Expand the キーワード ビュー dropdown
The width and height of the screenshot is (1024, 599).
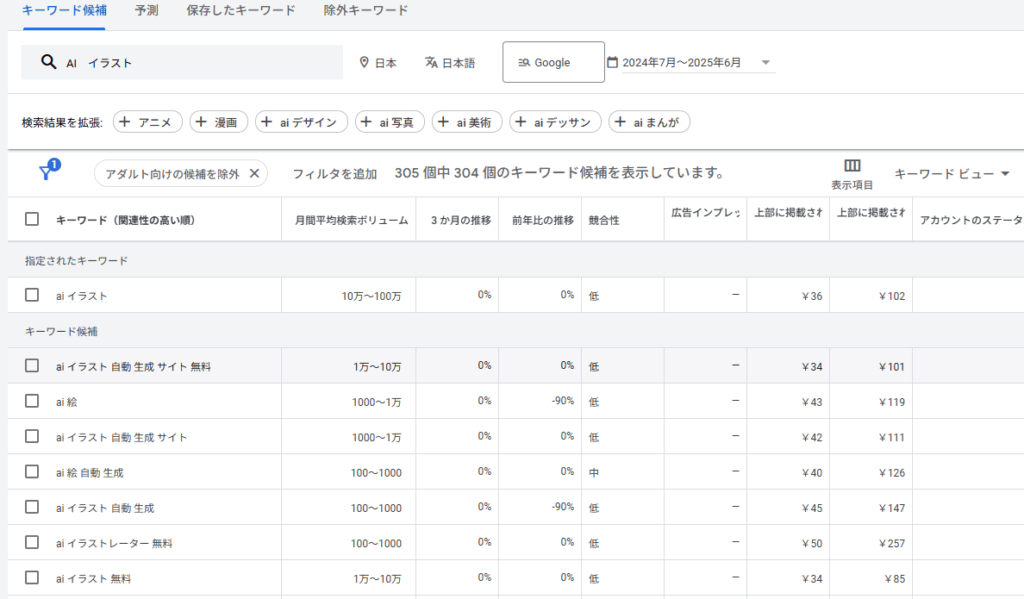click(x=951, y=174)
